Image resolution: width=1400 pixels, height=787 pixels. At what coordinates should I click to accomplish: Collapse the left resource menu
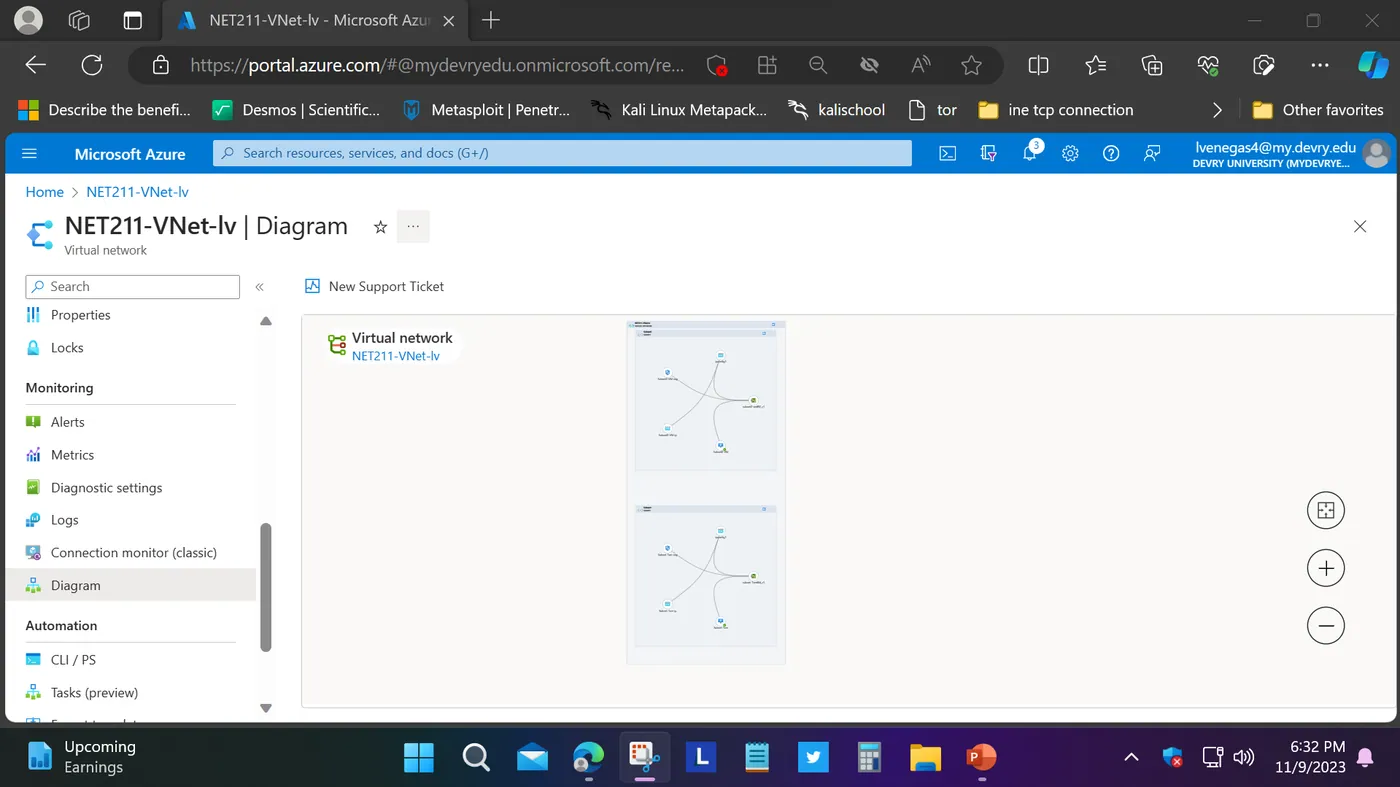(x=259, y=287)
